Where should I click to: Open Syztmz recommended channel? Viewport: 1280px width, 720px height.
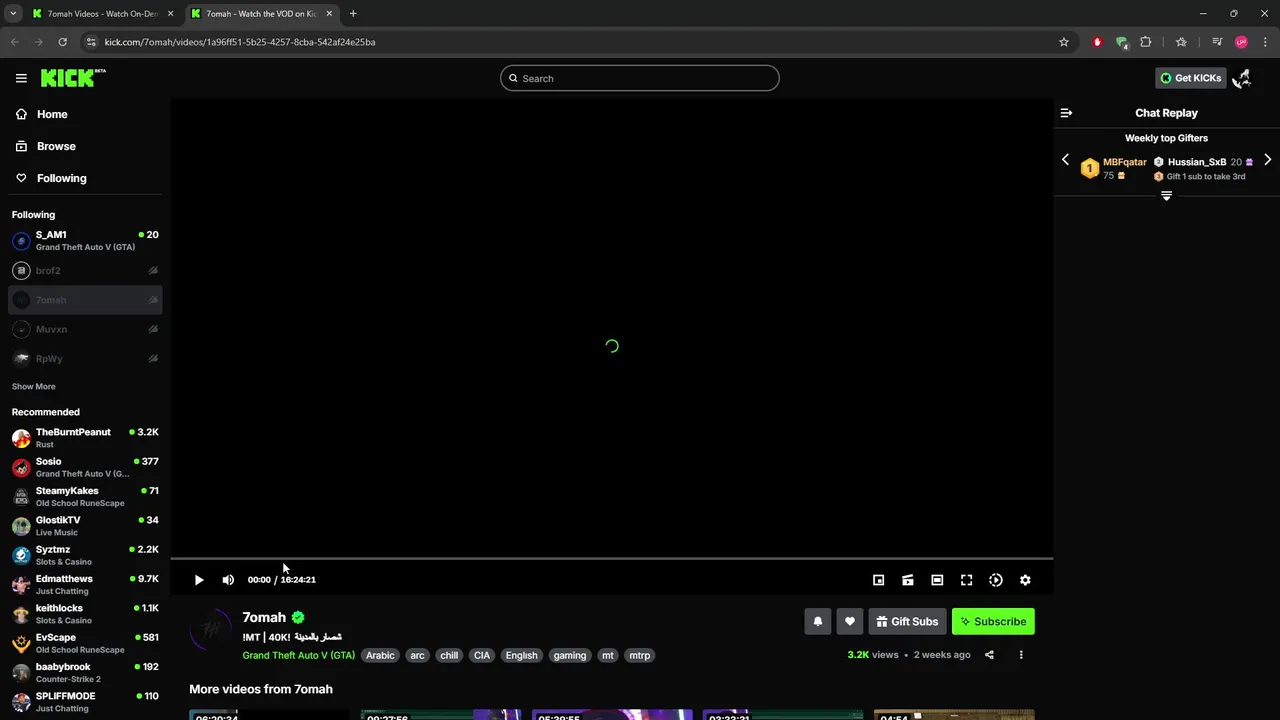[85, 555]
